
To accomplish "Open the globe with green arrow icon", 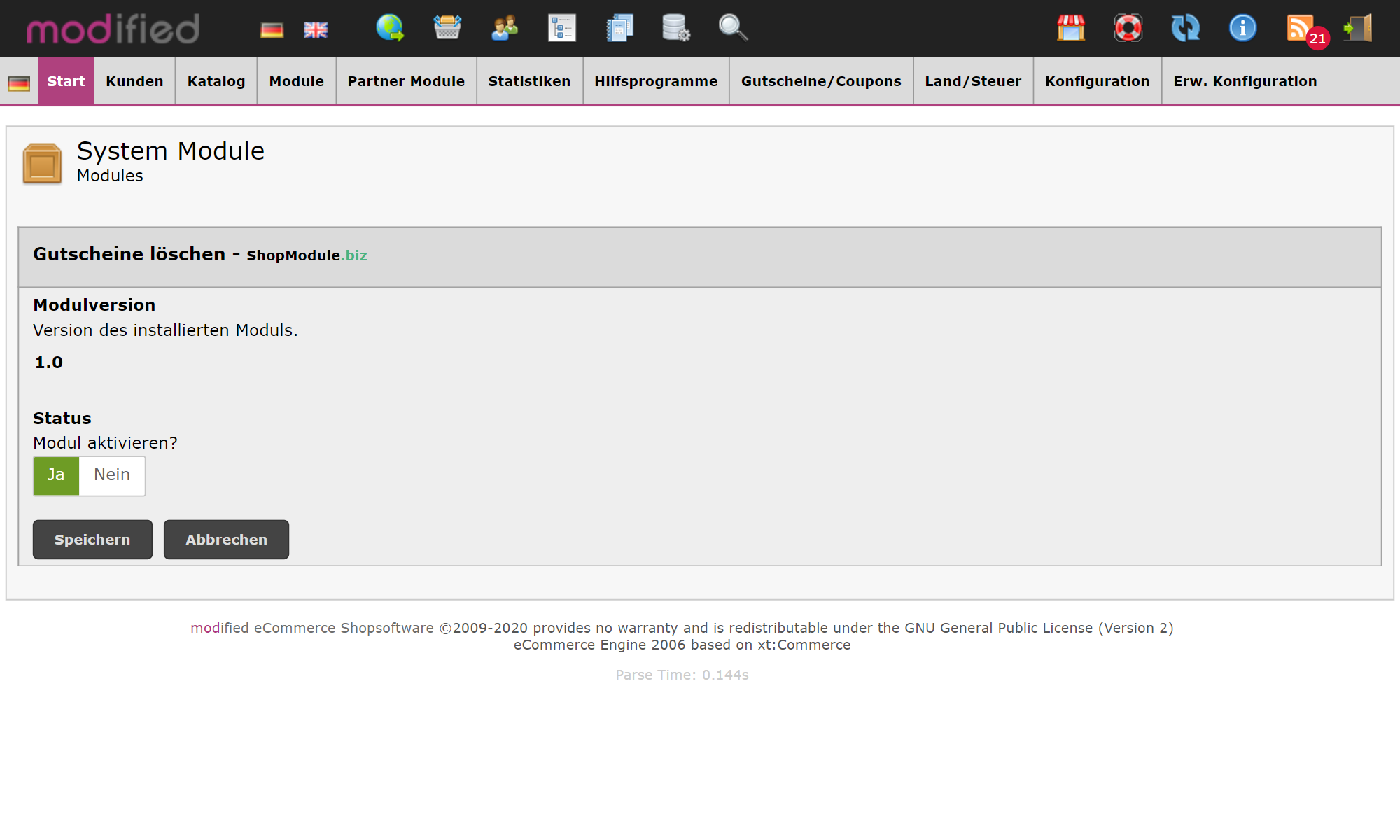I will tap(390, 28).
